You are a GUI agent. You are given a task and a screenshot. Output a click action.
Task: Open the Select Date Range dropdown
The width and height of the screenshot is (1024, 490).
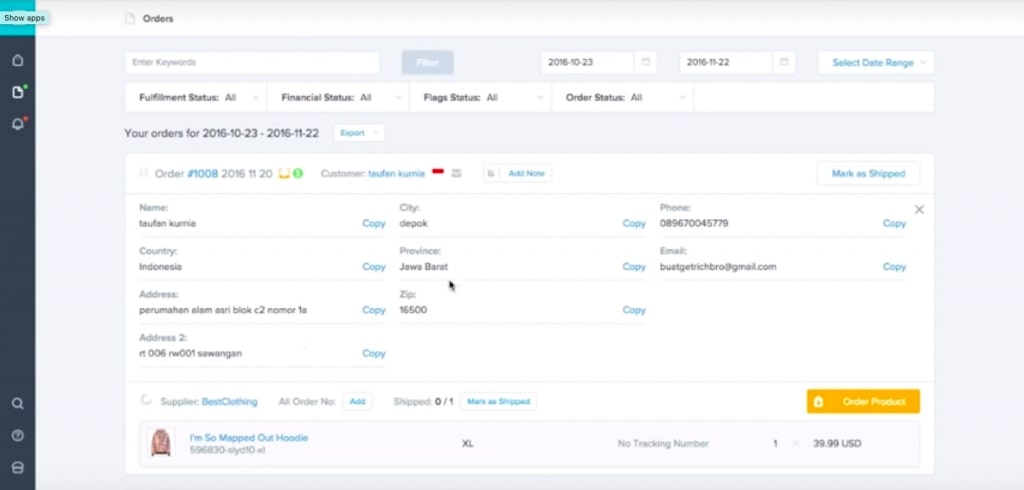[x=876, y=62]
